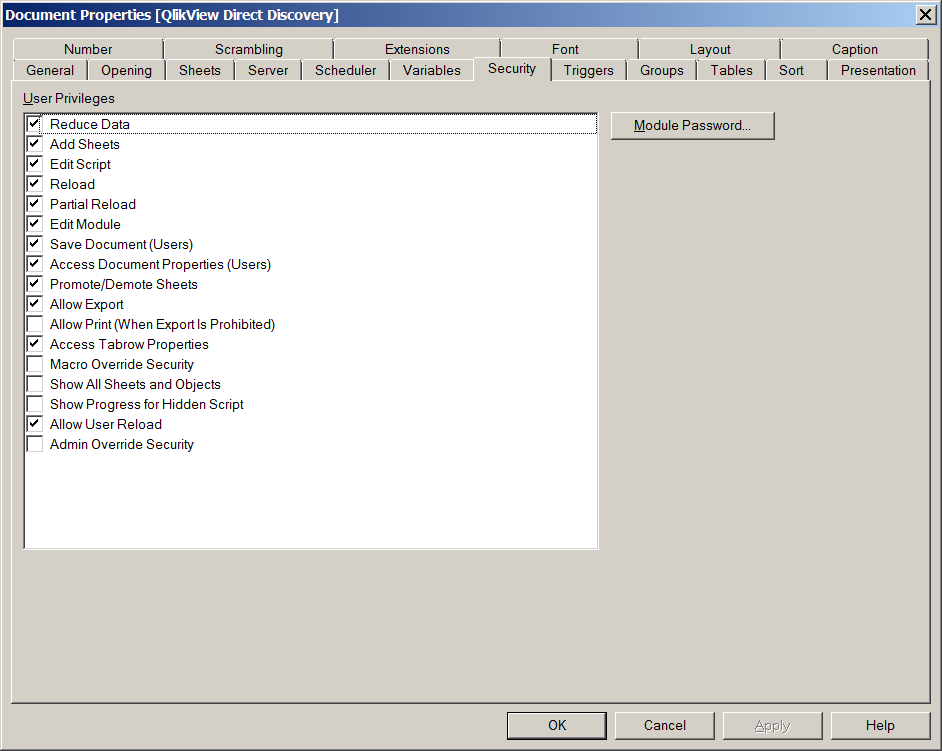Viewport: 942px width, 751px height.
Task: Go to the Layout tab
Action: click(x=710, y=49)
